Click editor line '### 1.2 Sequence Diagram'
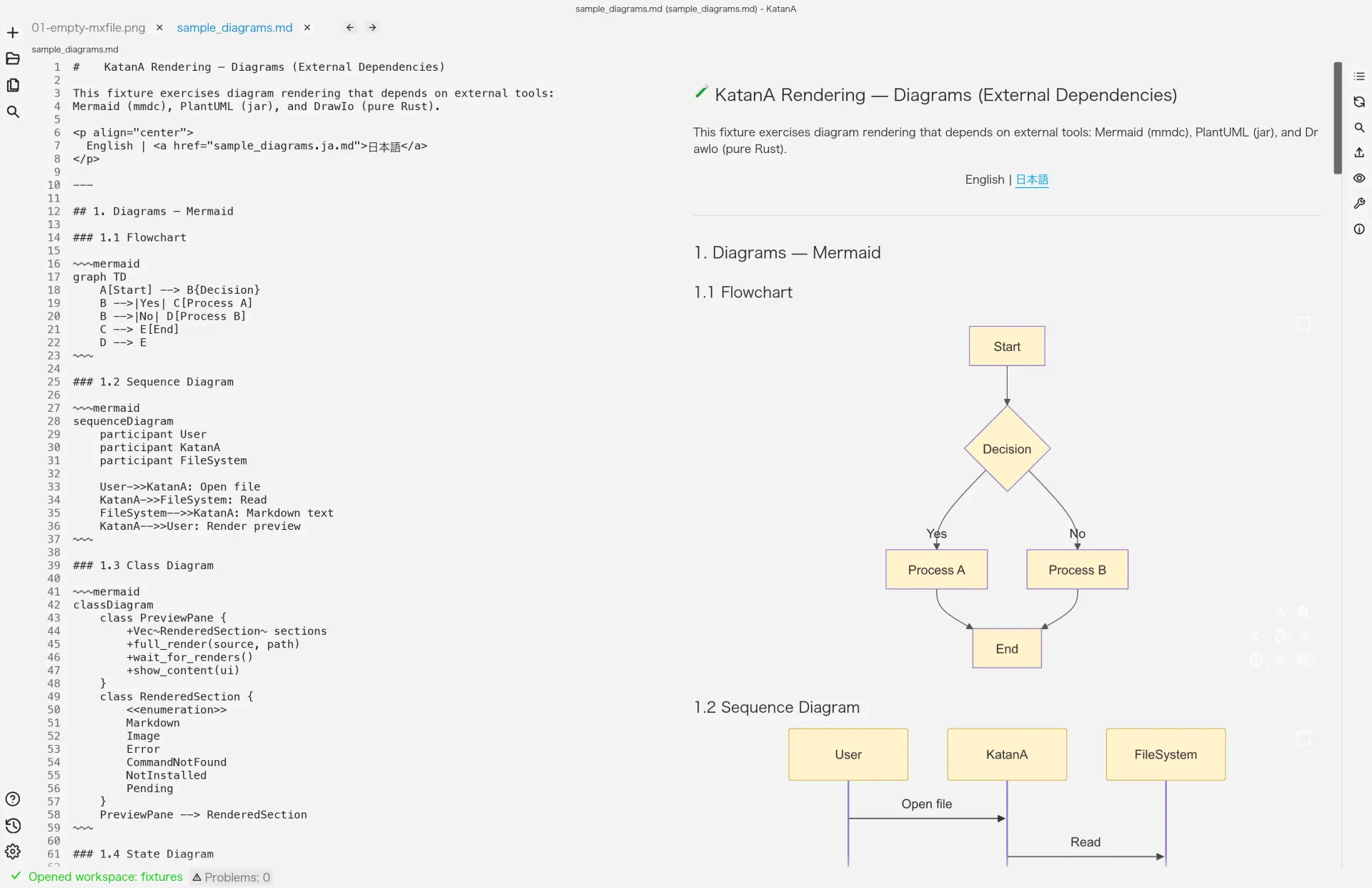1372x888 pixels. (x=153, y=382)
